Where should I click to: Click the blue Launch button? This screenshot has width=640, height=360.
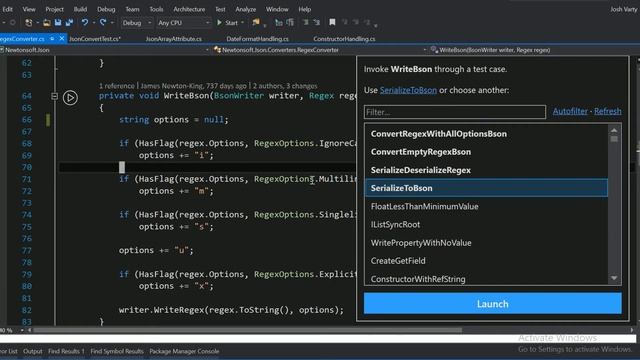click(x=493, y=304)
